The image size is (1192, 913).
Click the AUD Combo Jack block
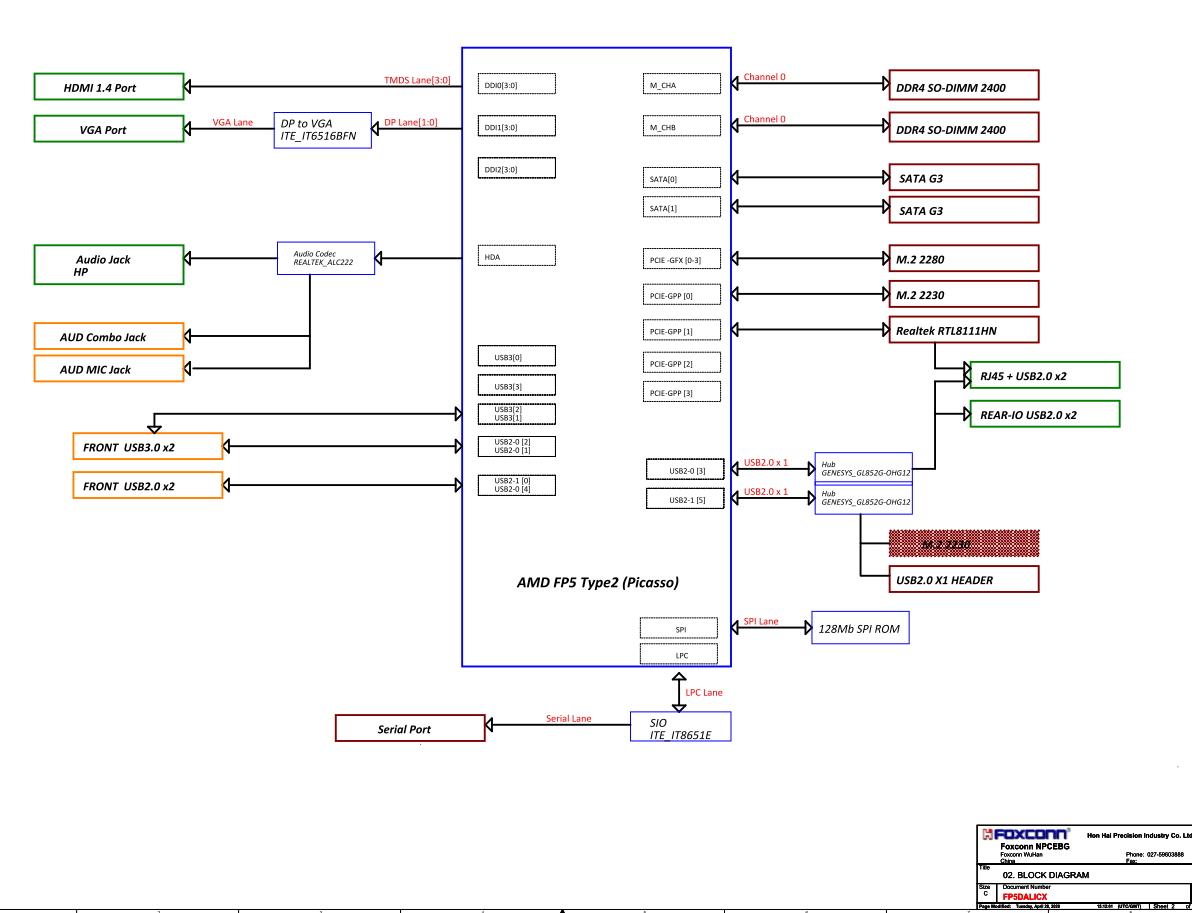point(109,336)
